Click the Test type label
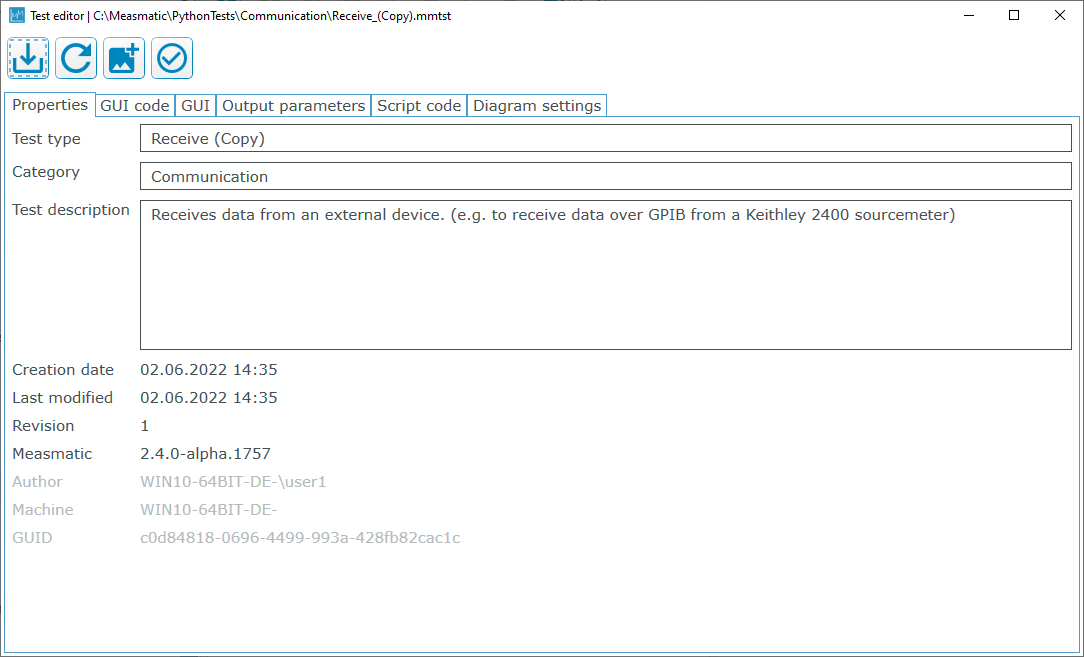The height and width of the screenshot is (657, 1084). (46, 139)
